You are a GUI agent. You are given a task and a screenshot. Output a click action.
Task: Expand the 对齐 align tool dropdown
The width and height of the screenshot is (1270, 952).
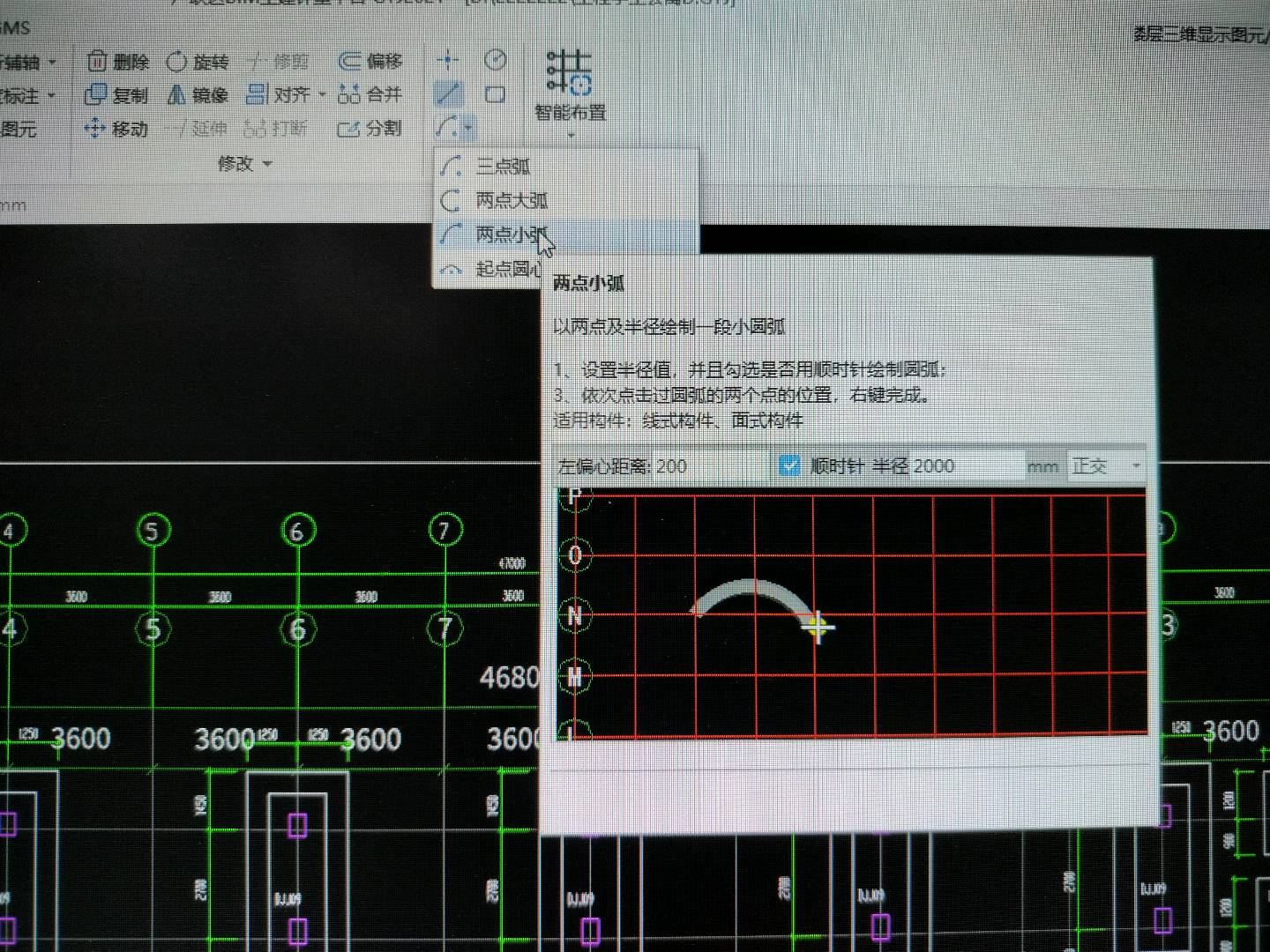point(322,94)
